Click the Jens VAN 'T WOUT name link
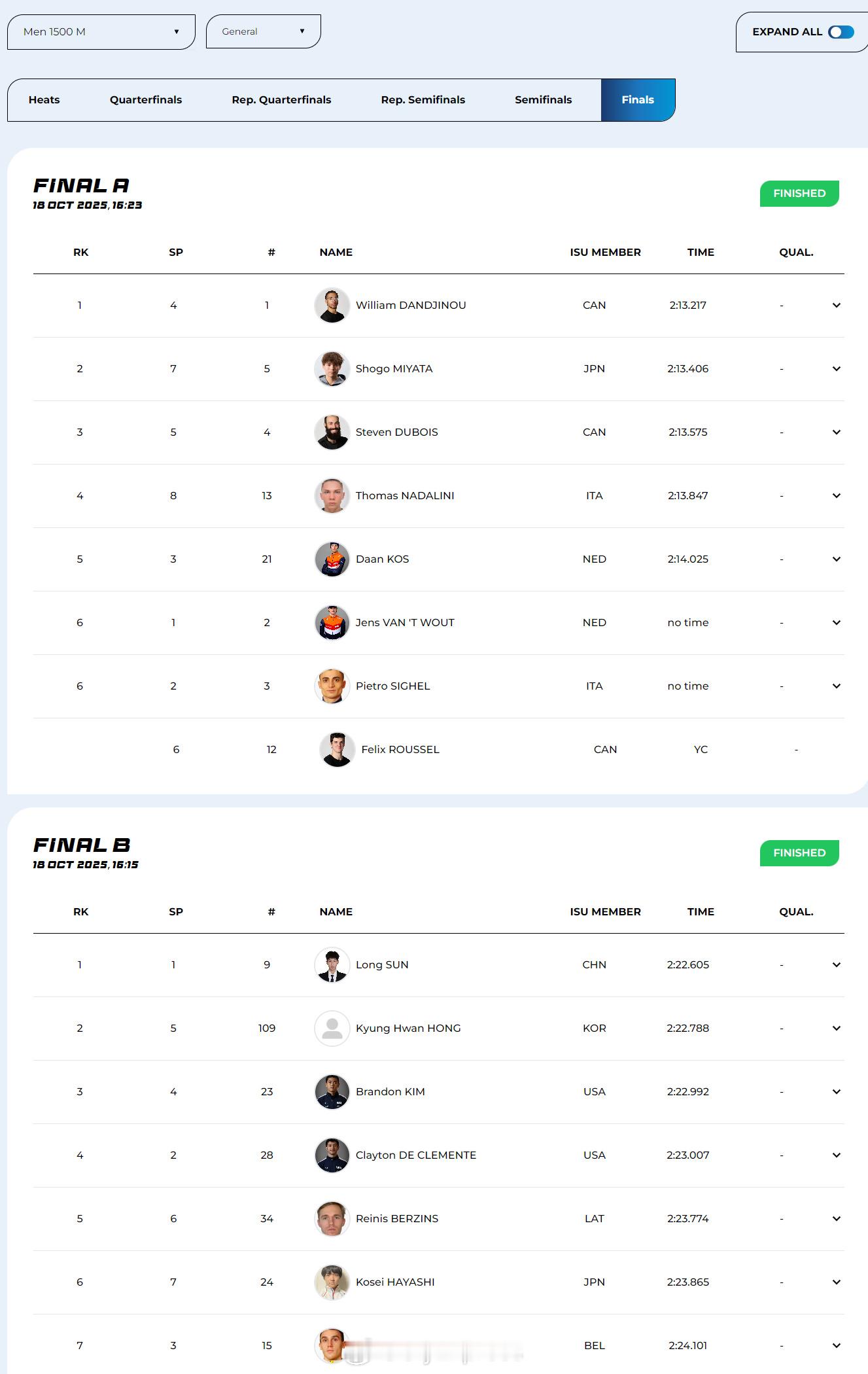 click(x=405, y=623)
